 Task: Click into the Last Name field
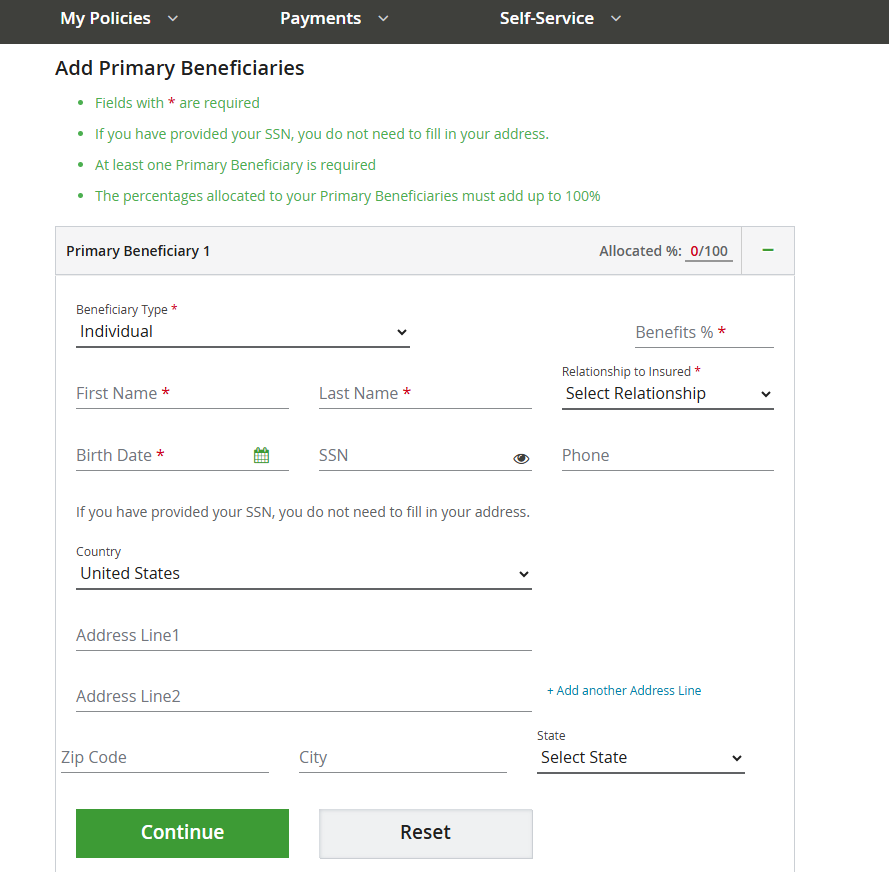[425, 394]
